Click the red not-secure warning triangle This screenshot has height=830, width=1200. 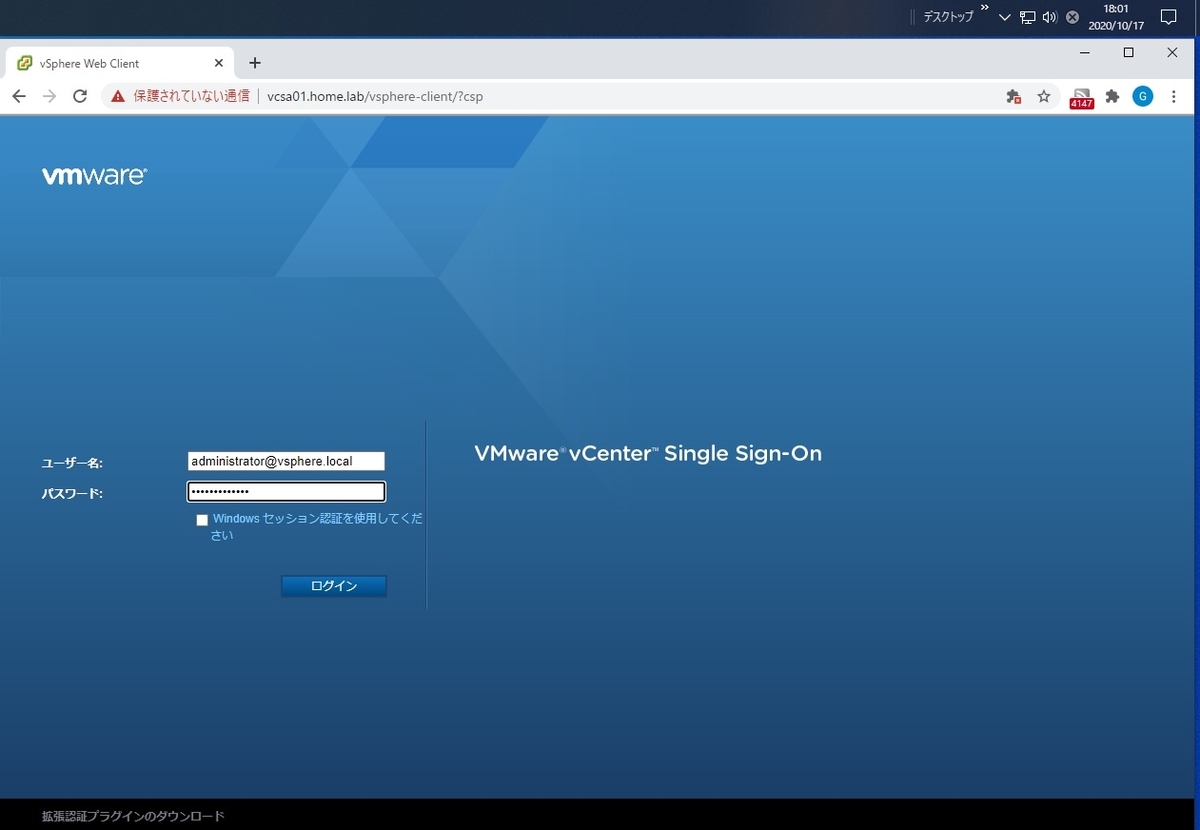(x=118, y=97)
